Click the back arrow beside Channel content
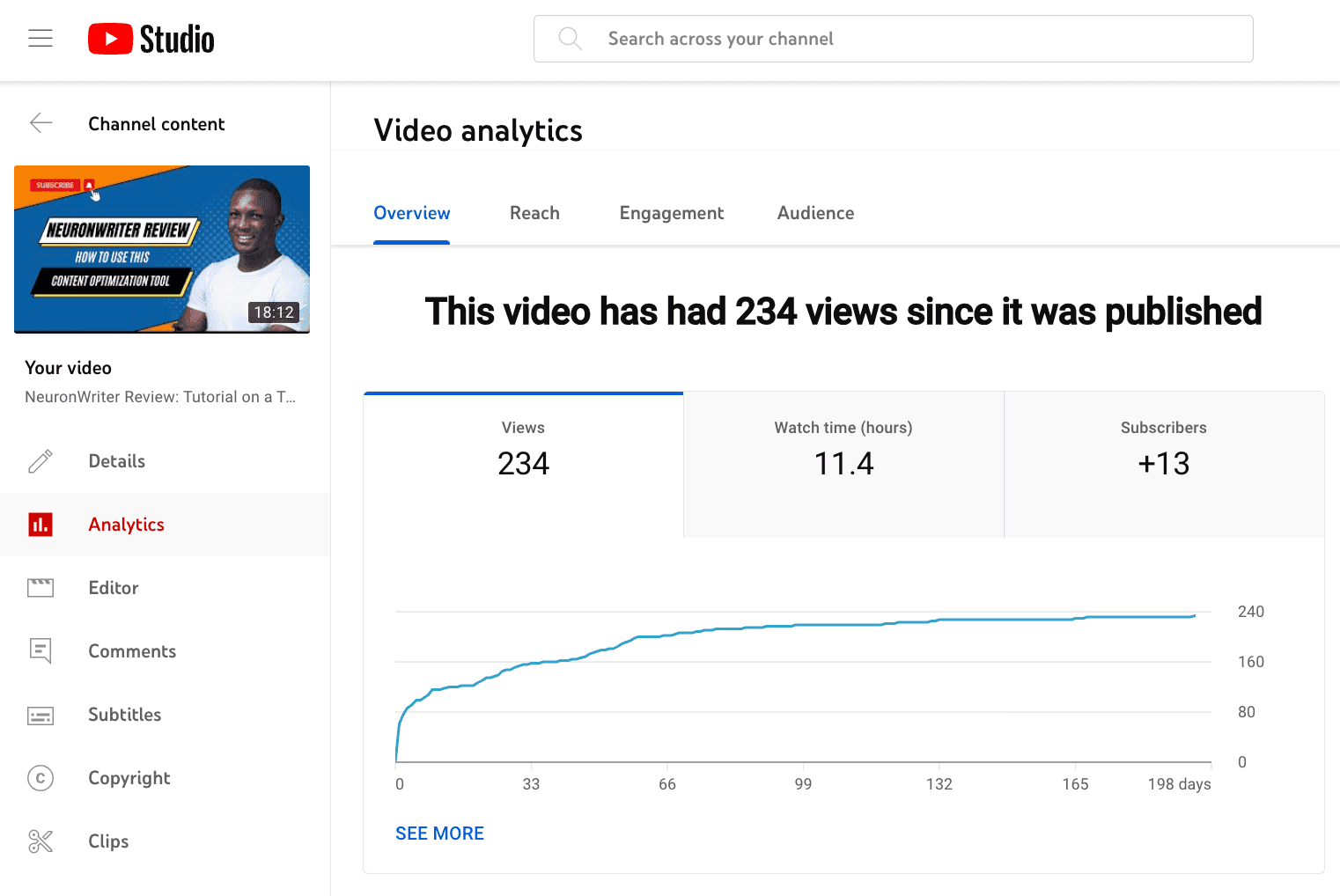 click(x=40, y=123)
